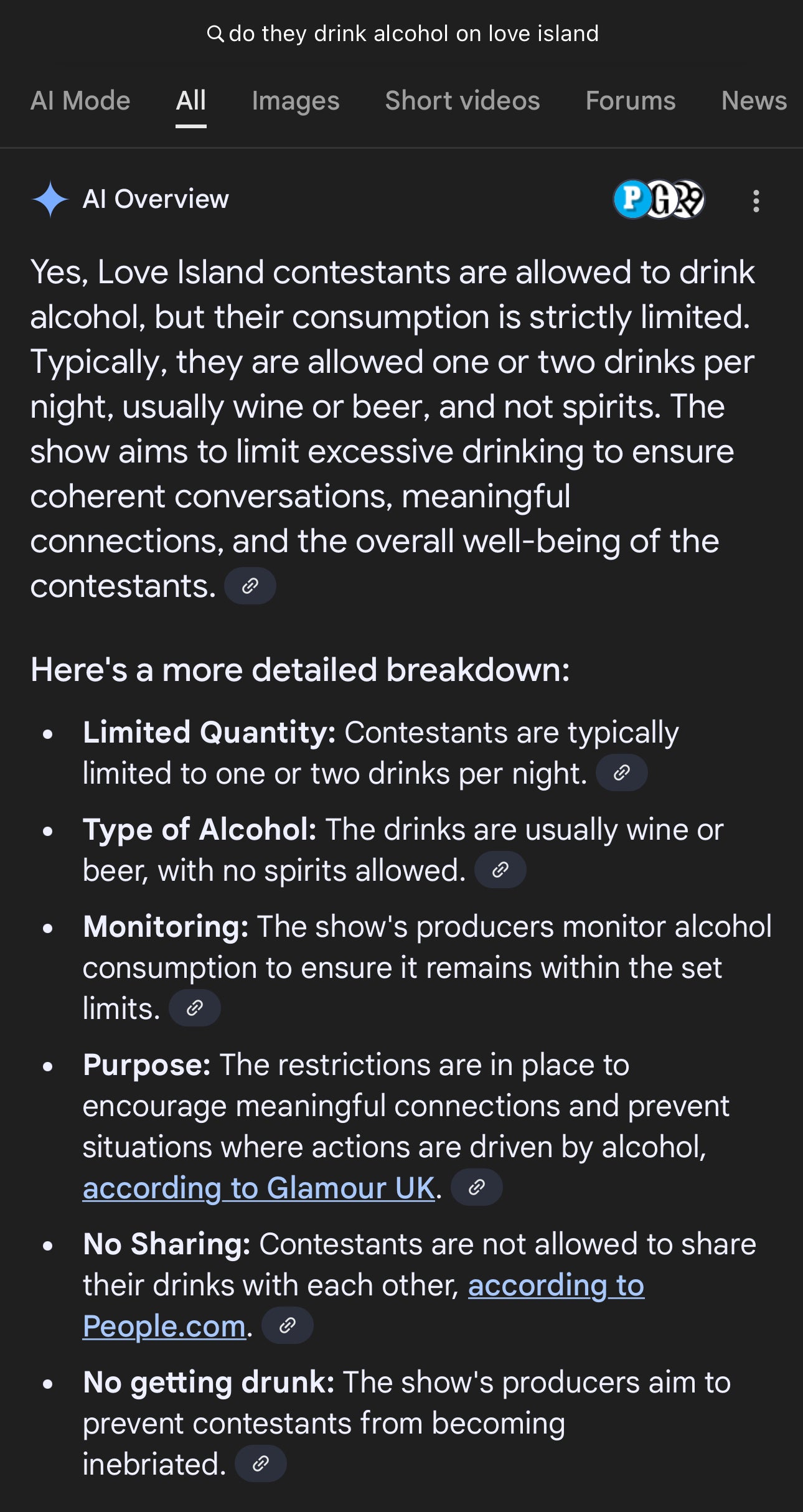Click the AI Overview sparkle icon

pyautogui.click(x=50, y=199)
